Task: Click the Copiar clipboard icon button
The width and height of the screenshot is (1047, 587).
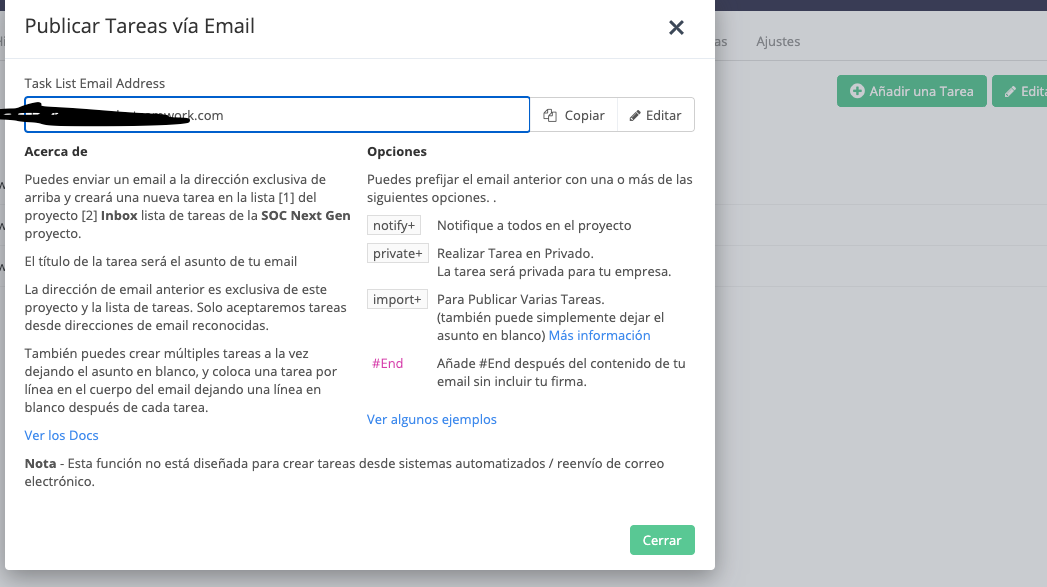Action: (x=574, y=115)
